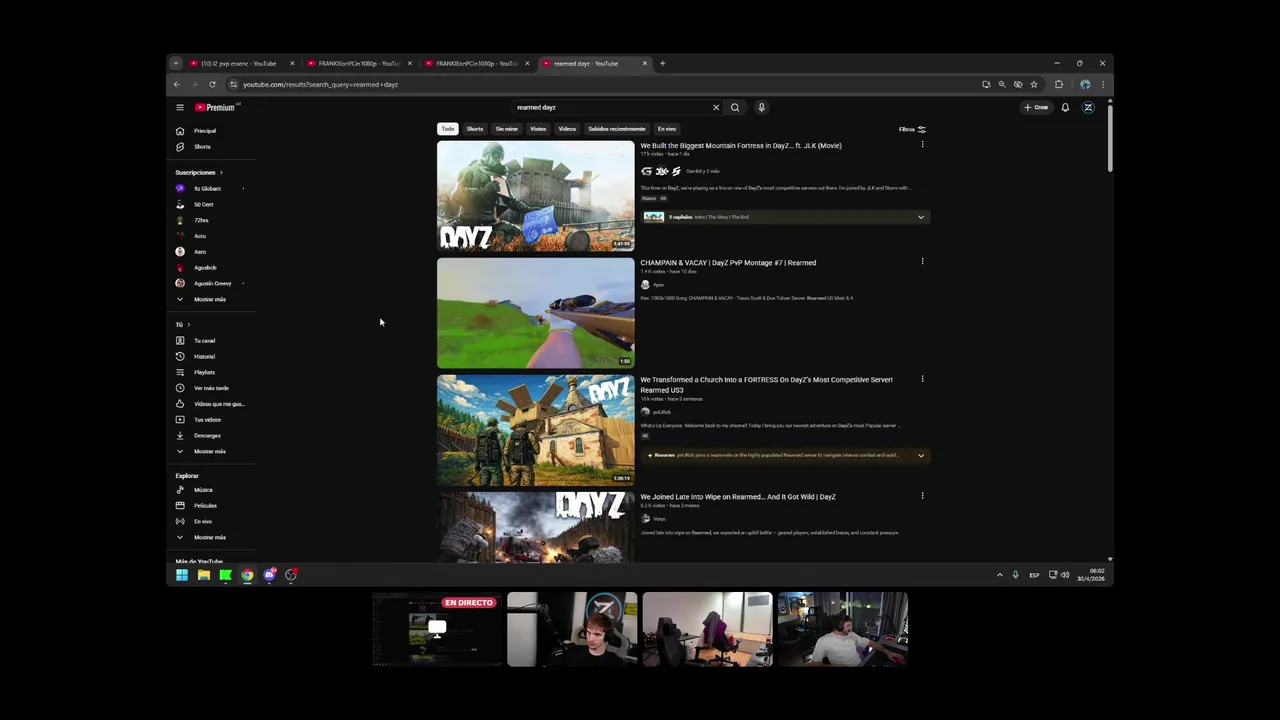The width and height of the screenshot is (1280, 720).
Task: Open 'We Joined Late Into Wipe' video title
Action: pyautogui.click(x=738, y=497)
